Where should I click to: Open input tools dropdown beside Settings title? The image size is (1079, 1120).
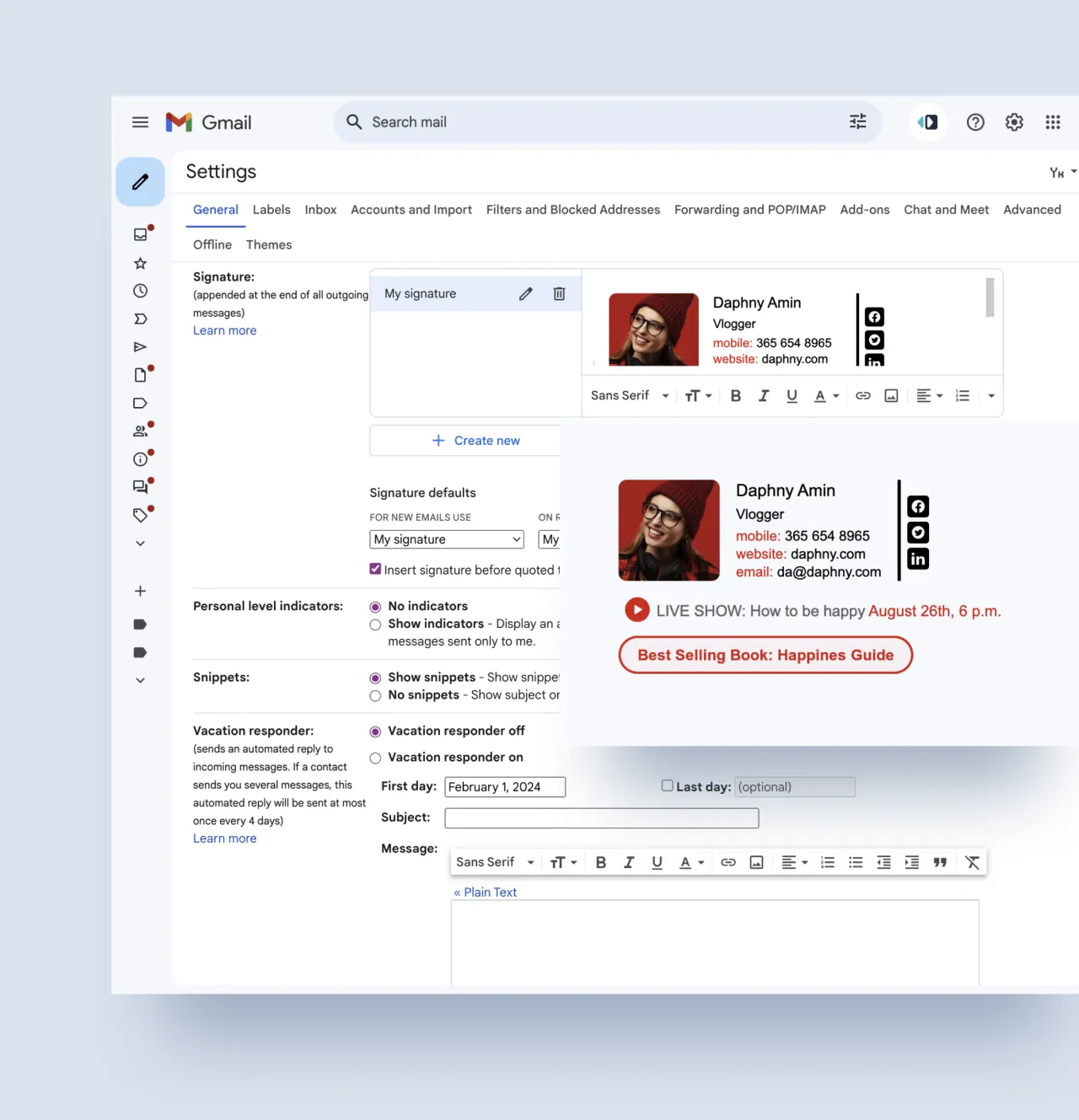point(1063,172)
